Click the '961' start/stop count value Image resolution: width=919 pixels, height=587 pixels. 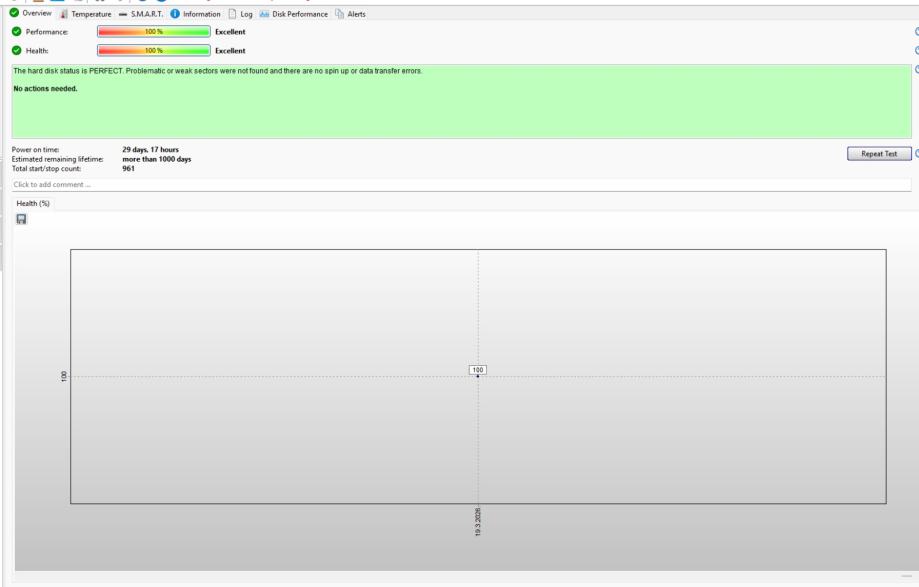click(x=128, y=168)
